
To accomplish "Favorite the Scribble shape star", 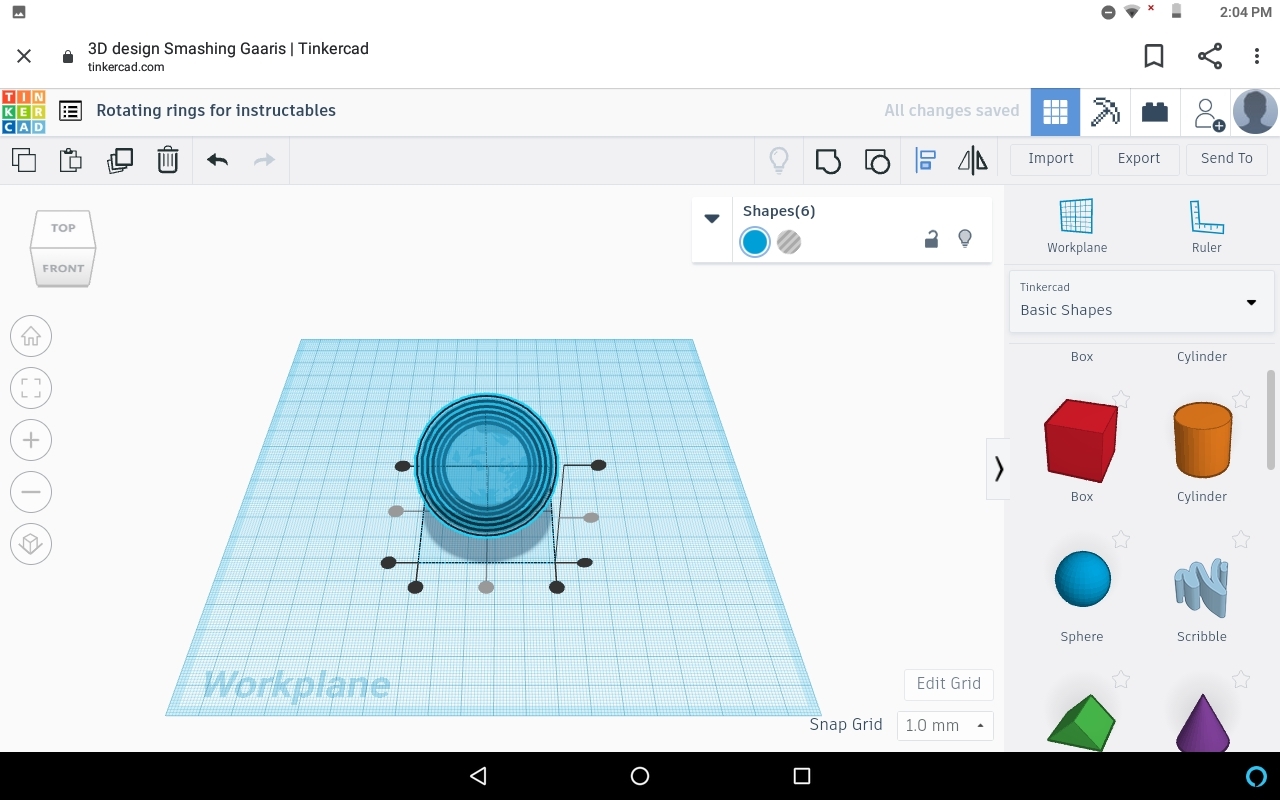I will tap(1241, 540).
